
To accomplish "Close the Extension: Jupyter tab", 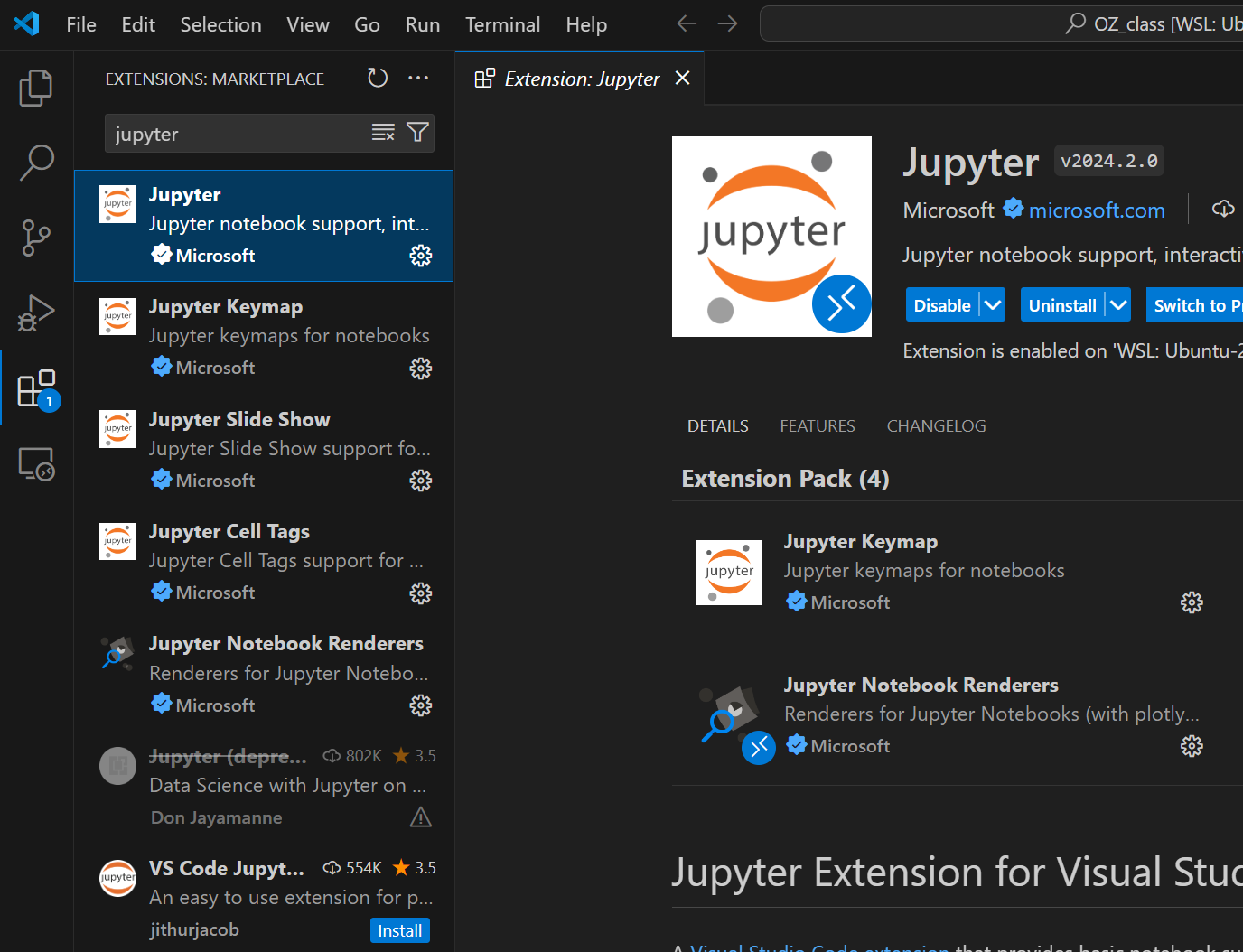I will (x=683, y=79).
